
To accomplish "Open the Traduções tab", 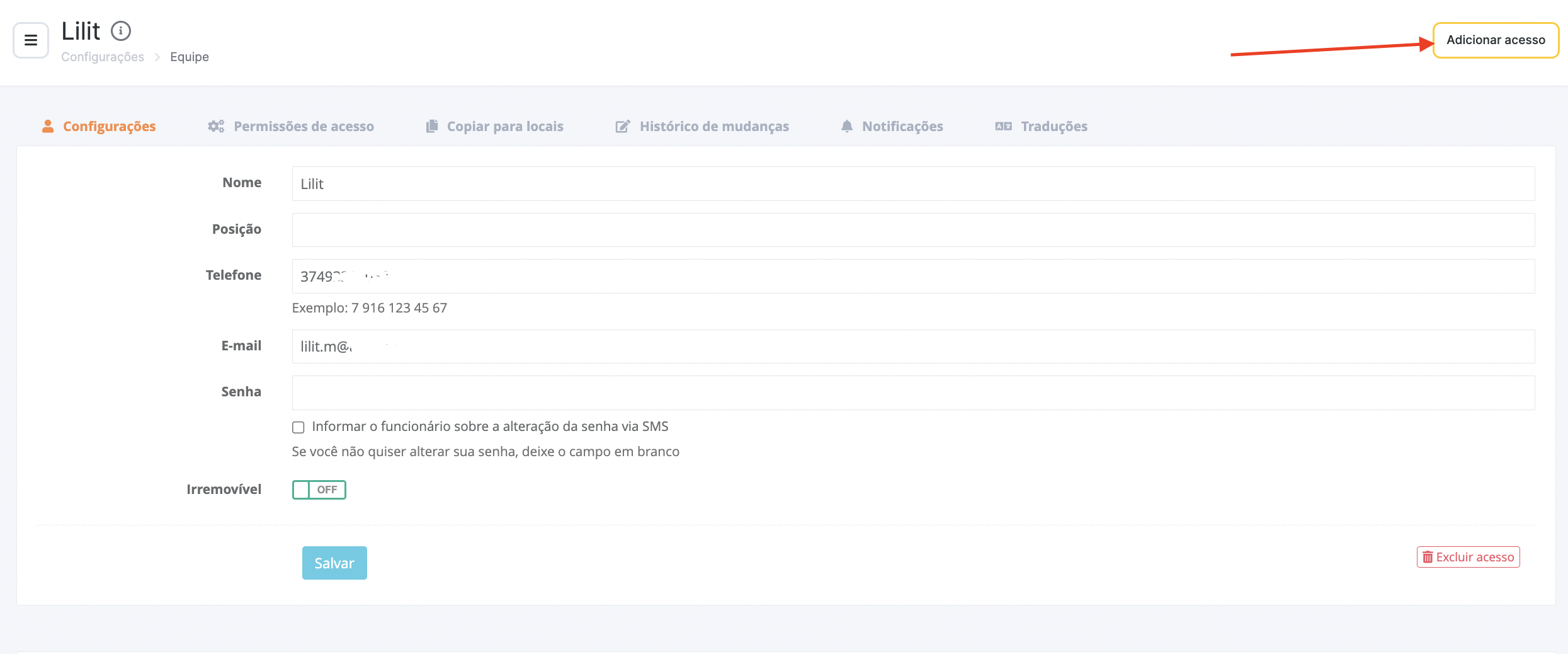I will 1054,127.
